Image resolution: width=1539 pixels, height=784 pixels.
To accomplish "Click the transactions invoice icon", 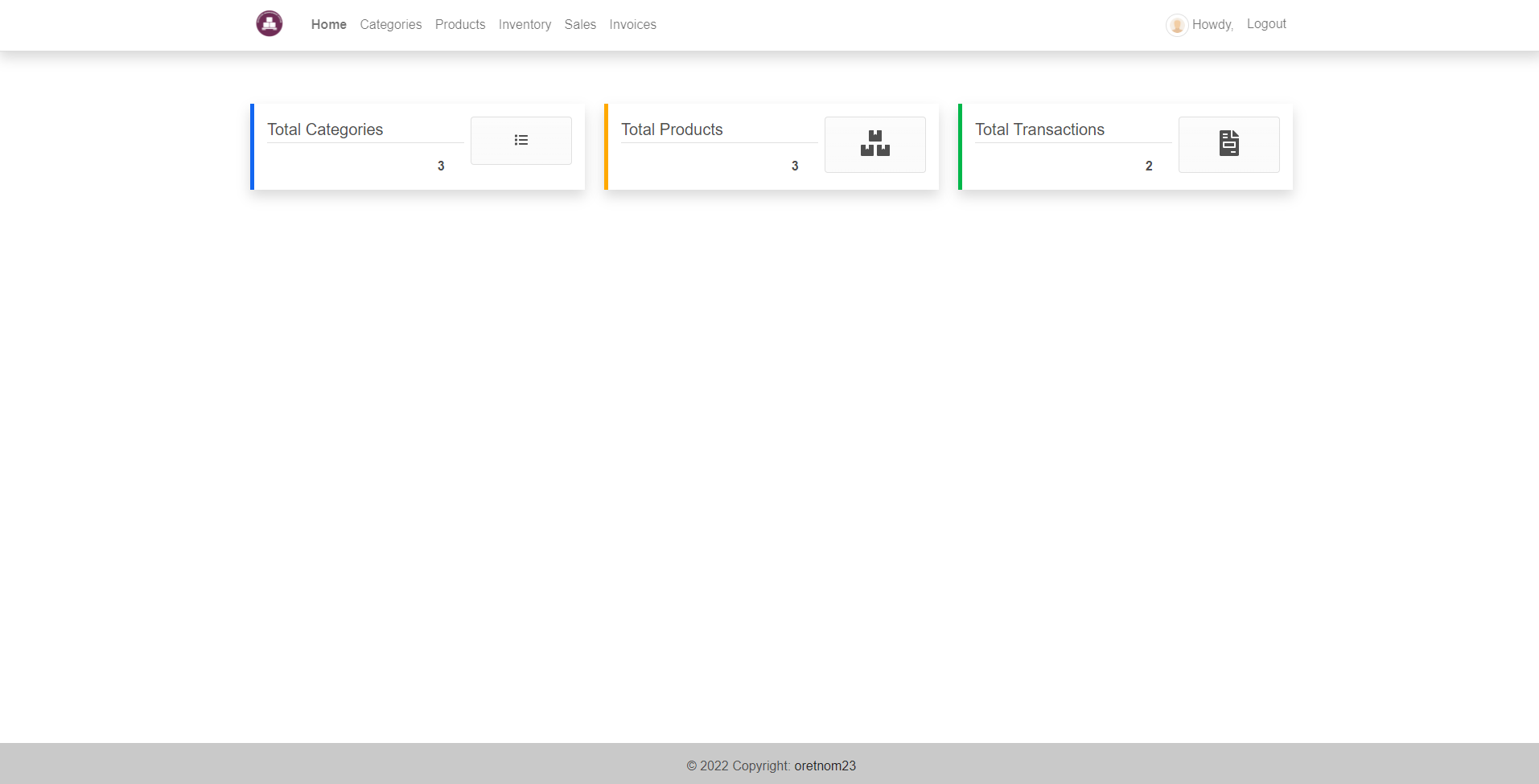I will [1229, 144].
